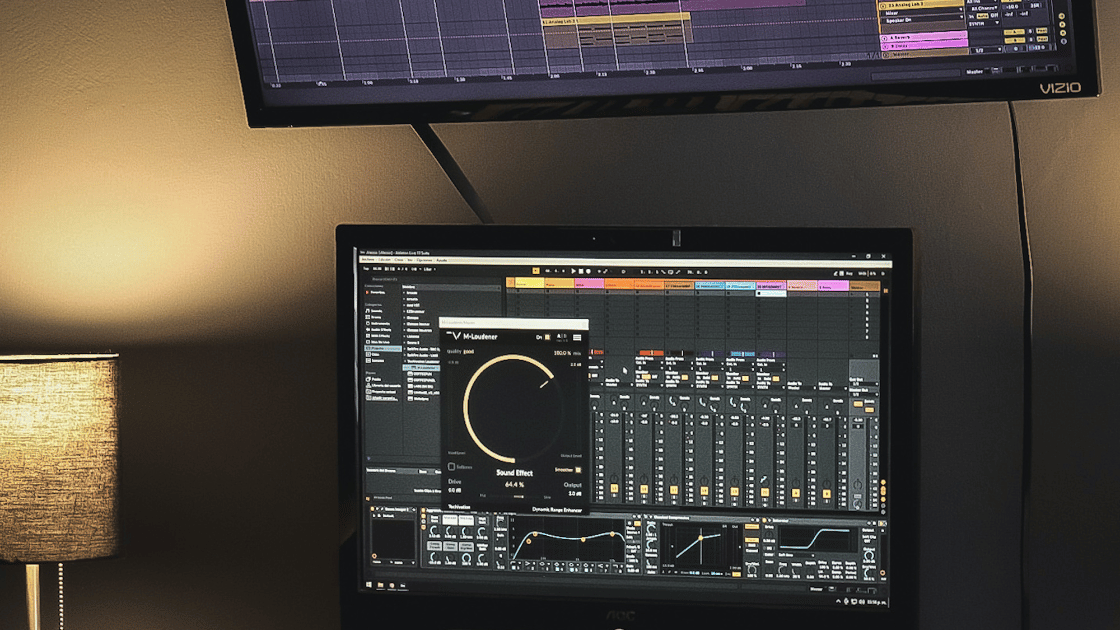Open Librería del usuario in browser places
1120x630 pixels.
coord(384,386)
